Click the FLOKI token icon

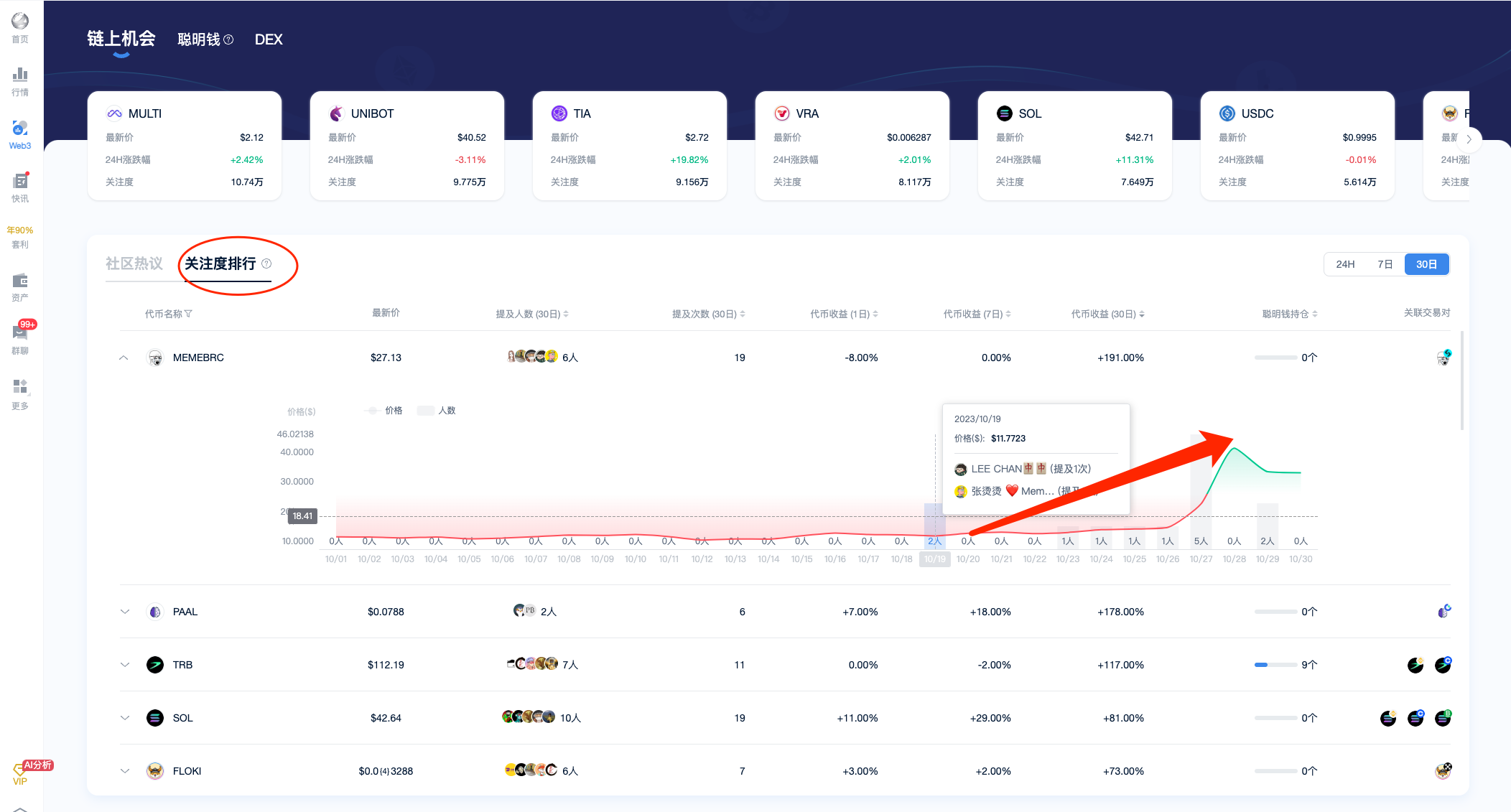pos(154,771)
